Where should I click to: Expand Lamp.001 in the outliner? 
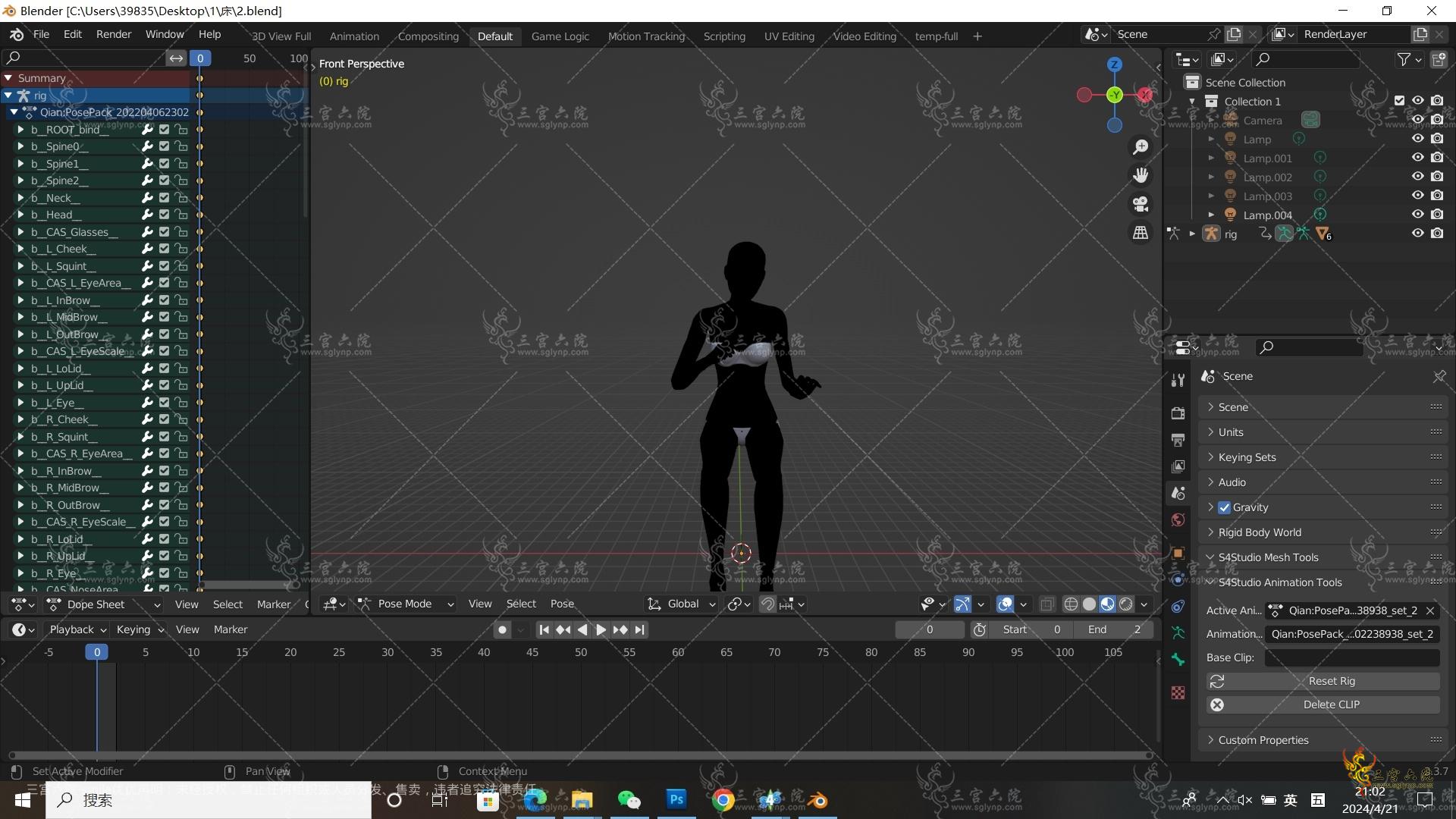(x=1211, y=158)
